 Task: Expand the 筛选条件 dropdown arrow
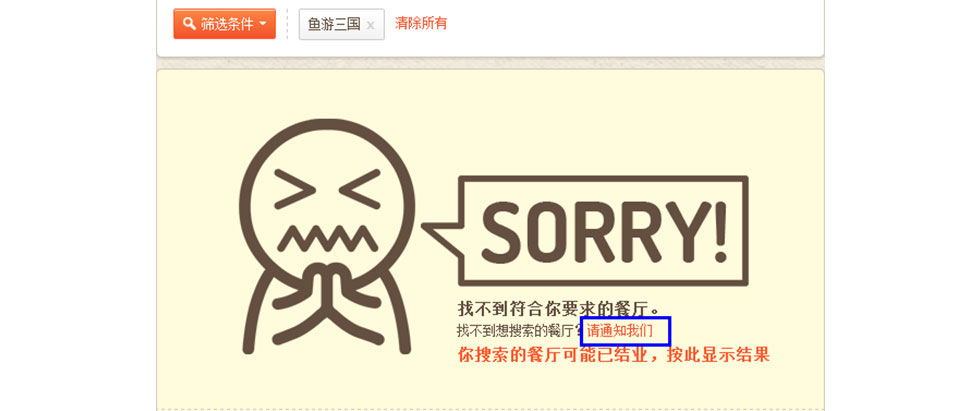coord(262,24)
